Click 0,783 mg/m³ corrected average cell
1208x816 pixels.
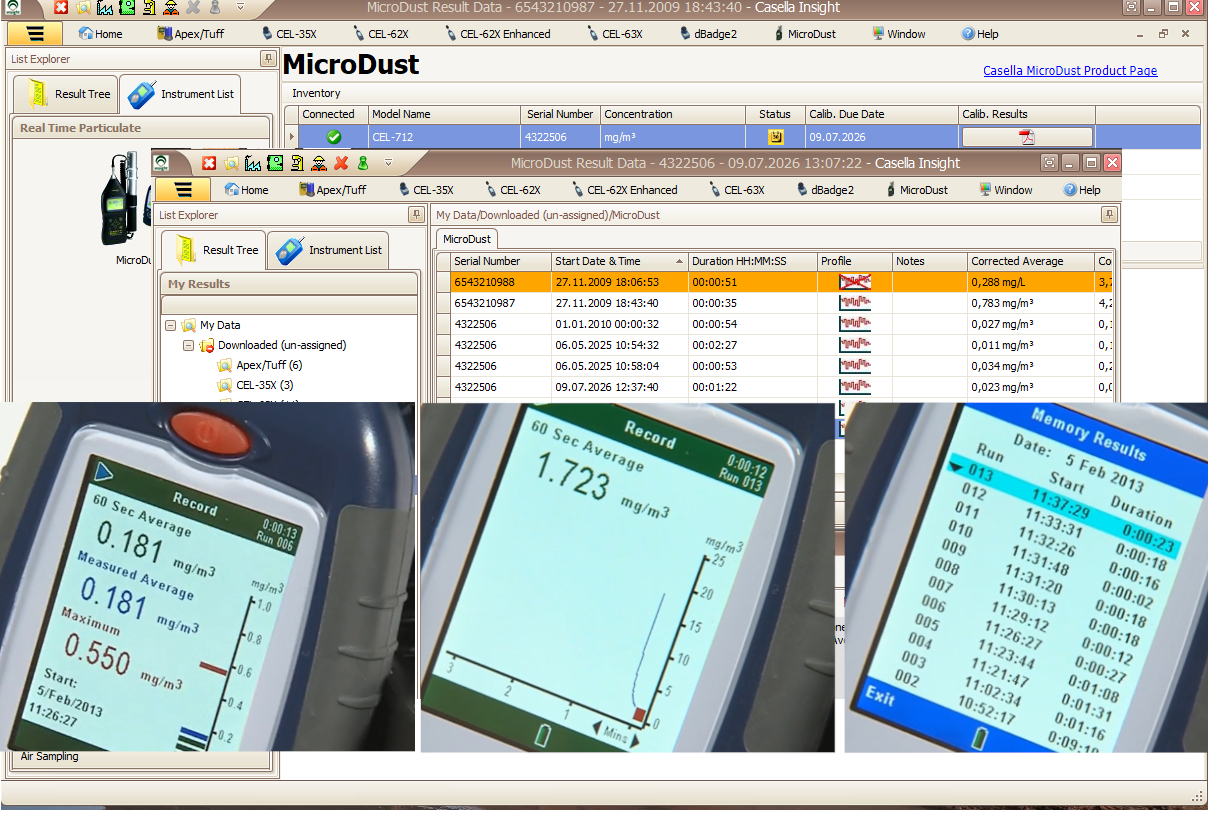point(1031,303)
